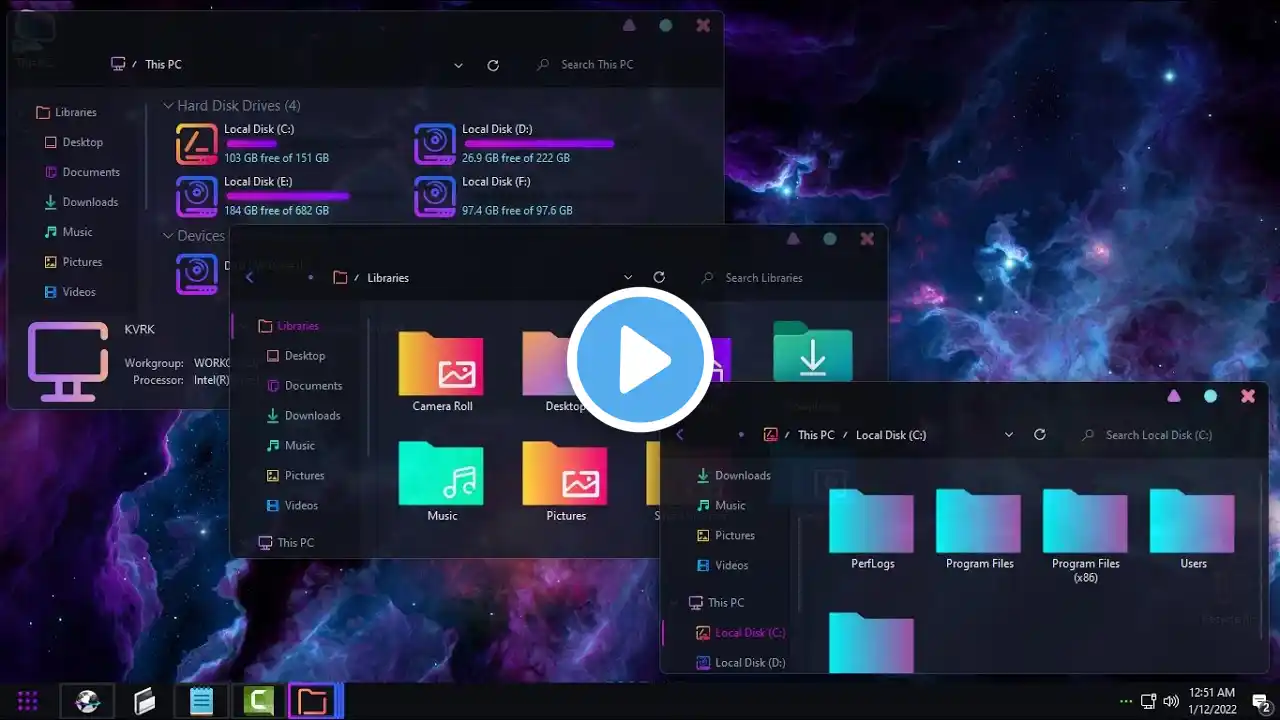Select the Local Disk (C:) drive icon in This PC

click(x=197, y=144)
